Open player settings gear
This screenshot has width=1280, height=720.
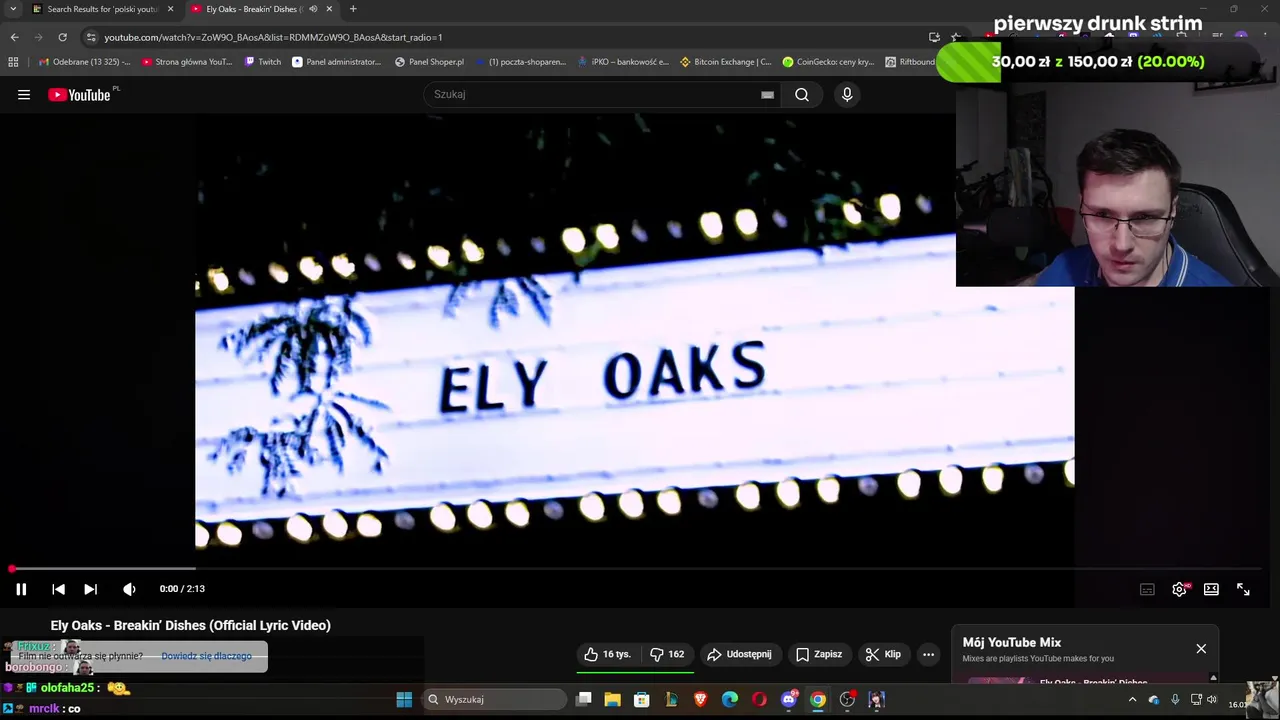pos(1179,590)
